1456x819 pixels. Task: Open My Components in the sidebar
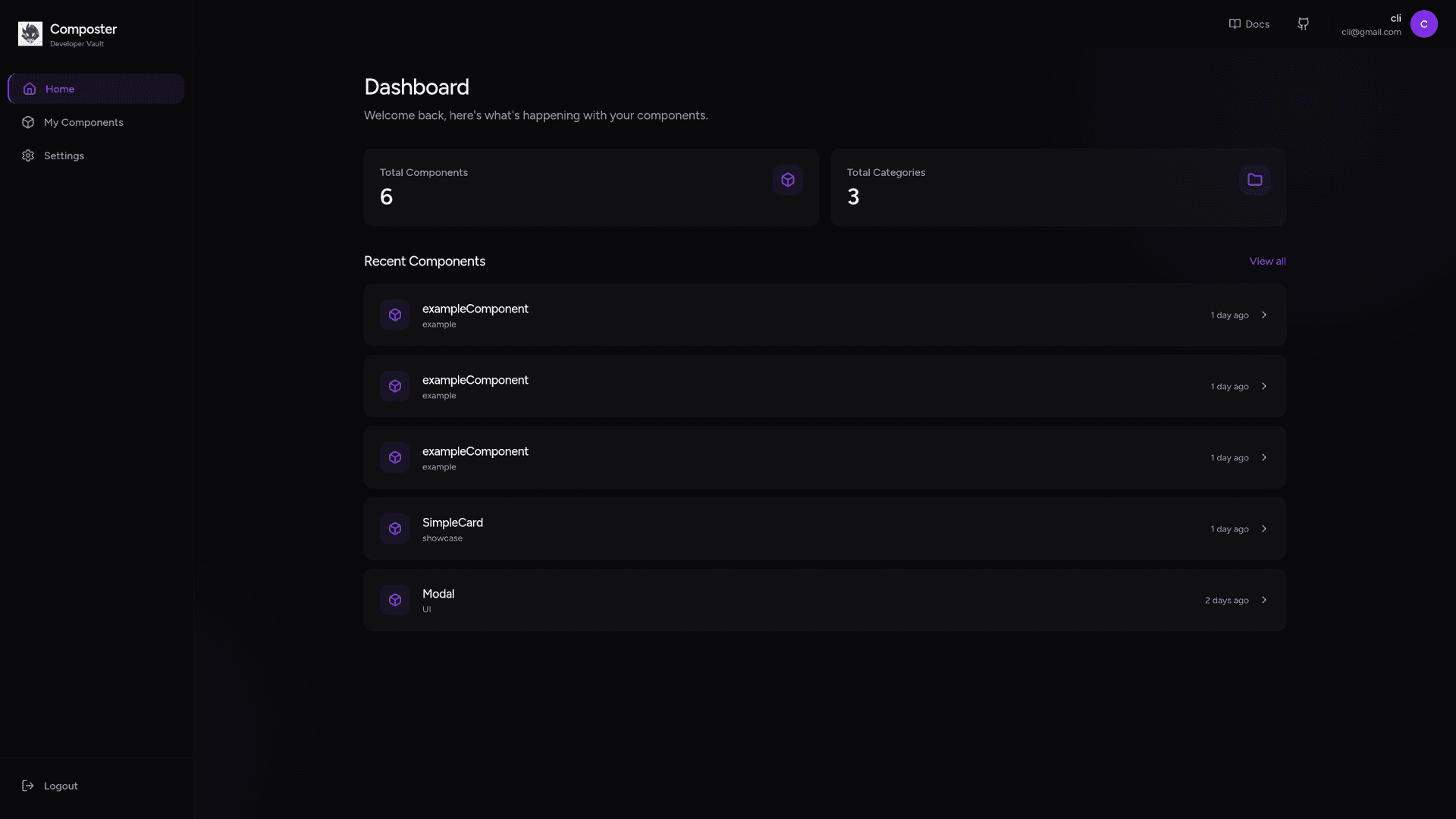(x=83, y=122)
